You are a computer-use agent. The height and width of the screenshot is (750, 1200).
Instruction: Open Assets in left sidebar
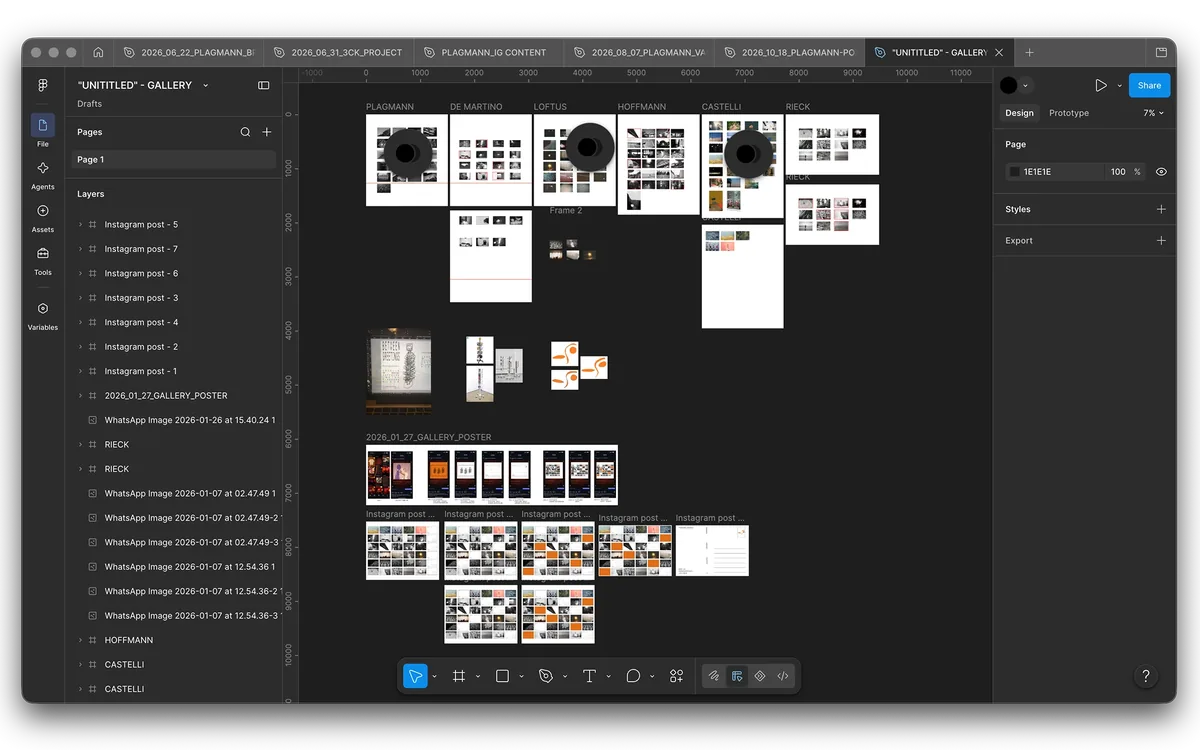[x=43, y=216]
